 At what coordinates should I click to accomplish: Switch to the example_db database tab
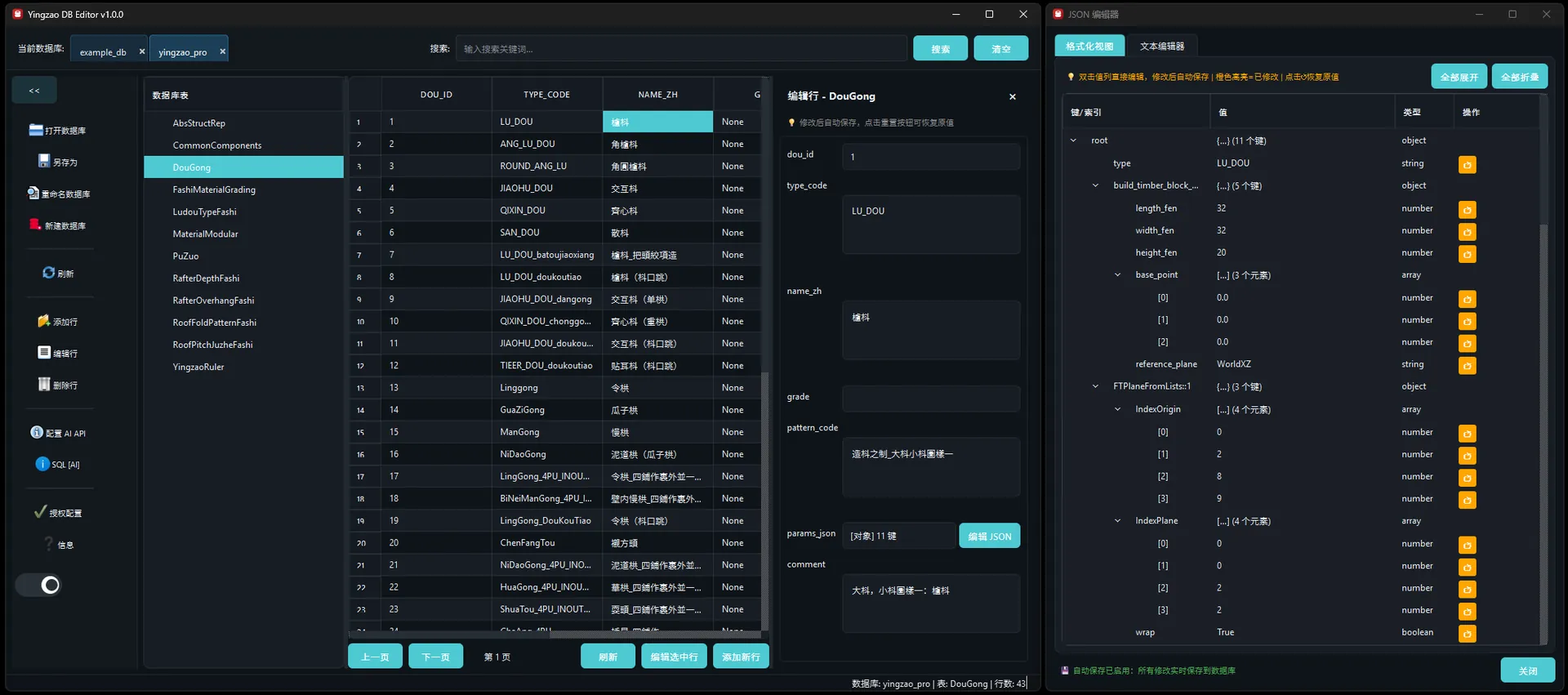103,51
